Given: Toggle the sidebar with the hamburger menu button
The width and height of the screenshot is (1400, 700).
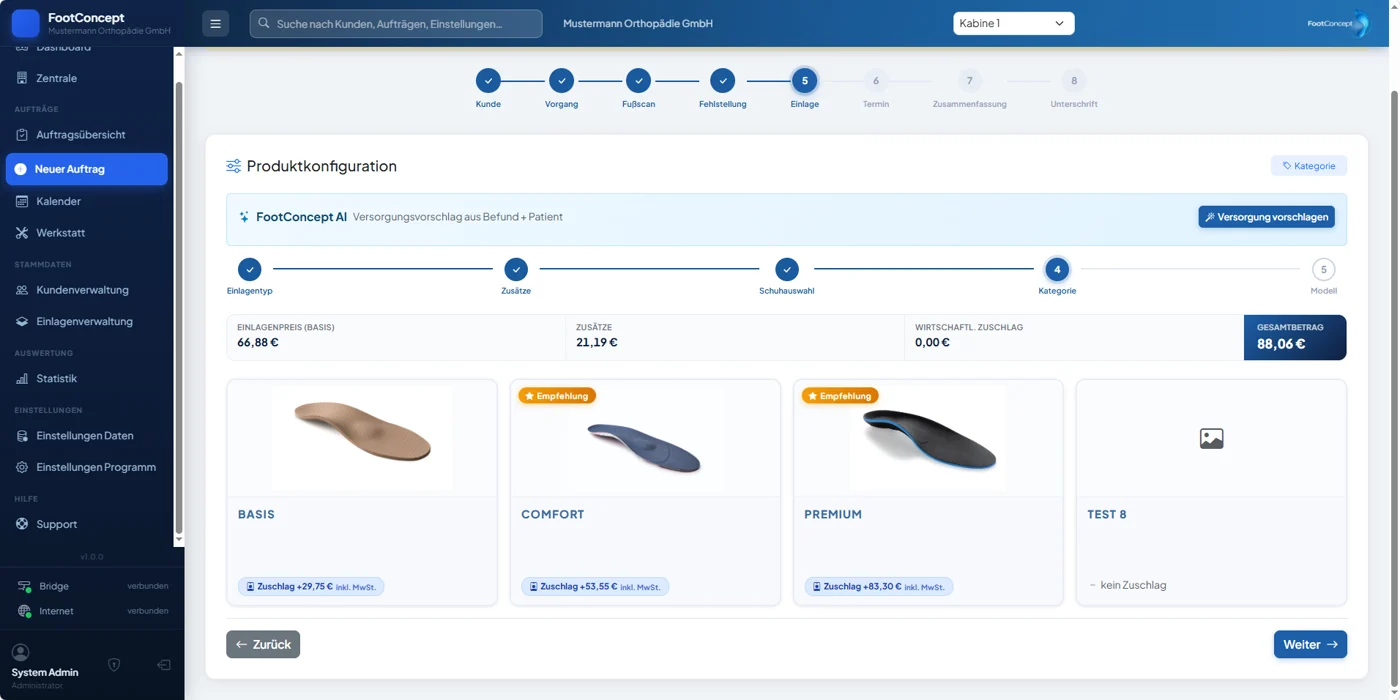Looking at the screenshot, I should click(215, 23).
